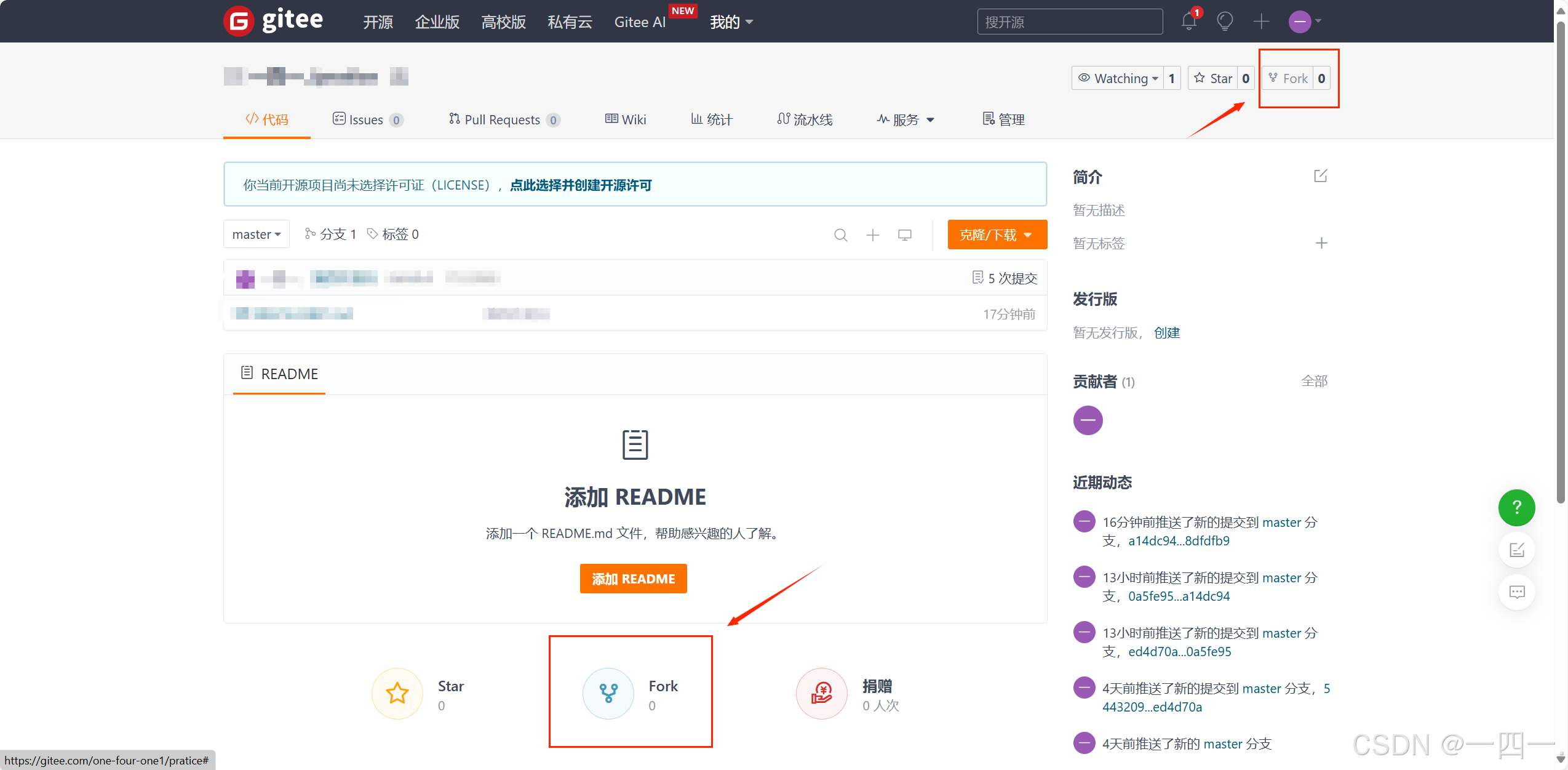Click the 搜开源 search input field
The image size is (1568, 770).
click(1069, 21)
